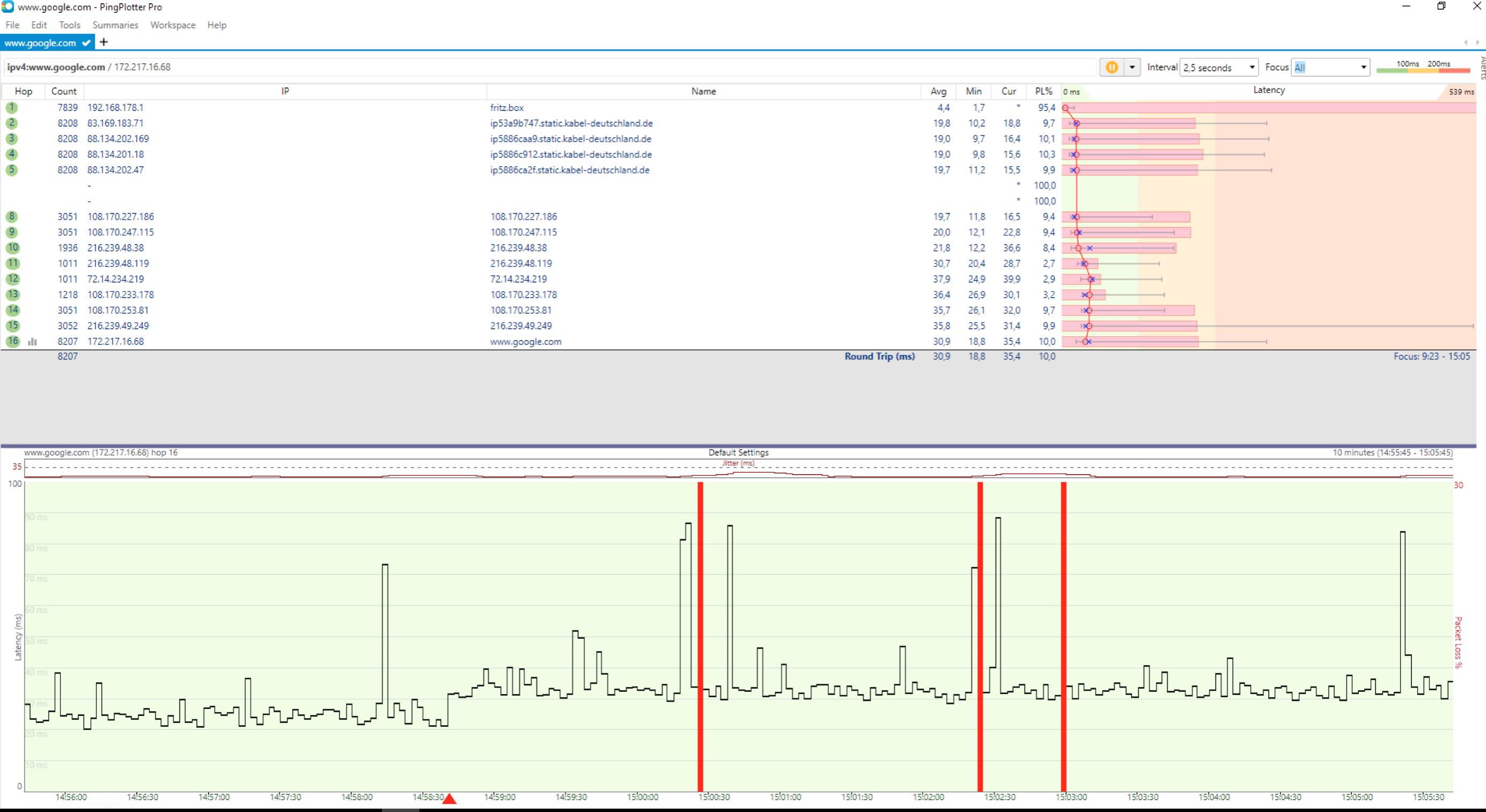The height and width of the screenshot is (812, 1486).
Task: Click the tab scroll arrows at right
Action: click(x=1472, y=42)
